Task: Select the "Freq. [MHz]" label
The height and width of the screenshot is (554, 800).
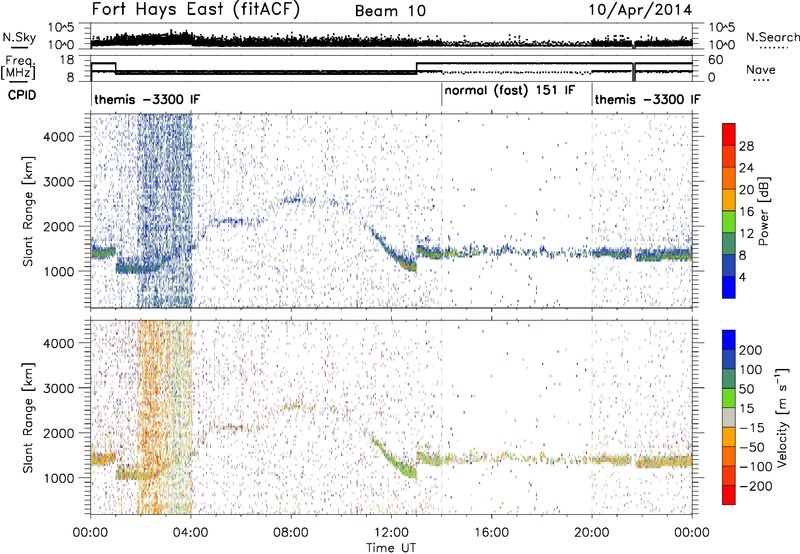Action: pos(18,67)
